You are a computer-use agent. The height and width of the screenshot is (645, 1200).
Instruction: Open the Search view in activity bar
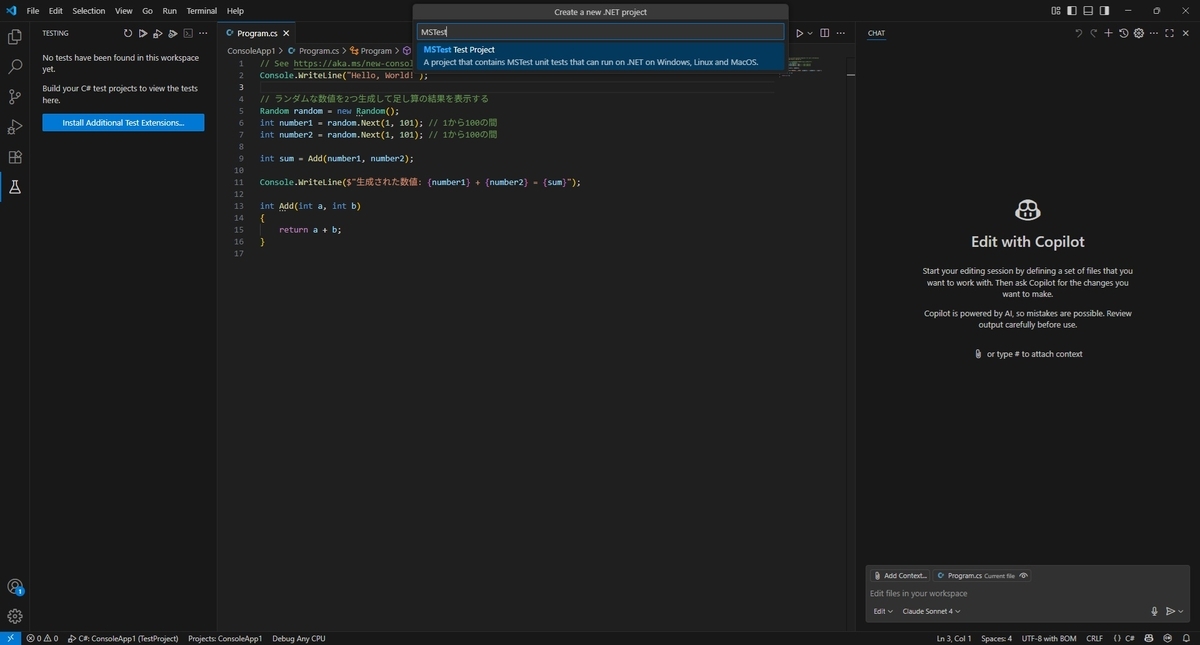click(x=15, y=67)
